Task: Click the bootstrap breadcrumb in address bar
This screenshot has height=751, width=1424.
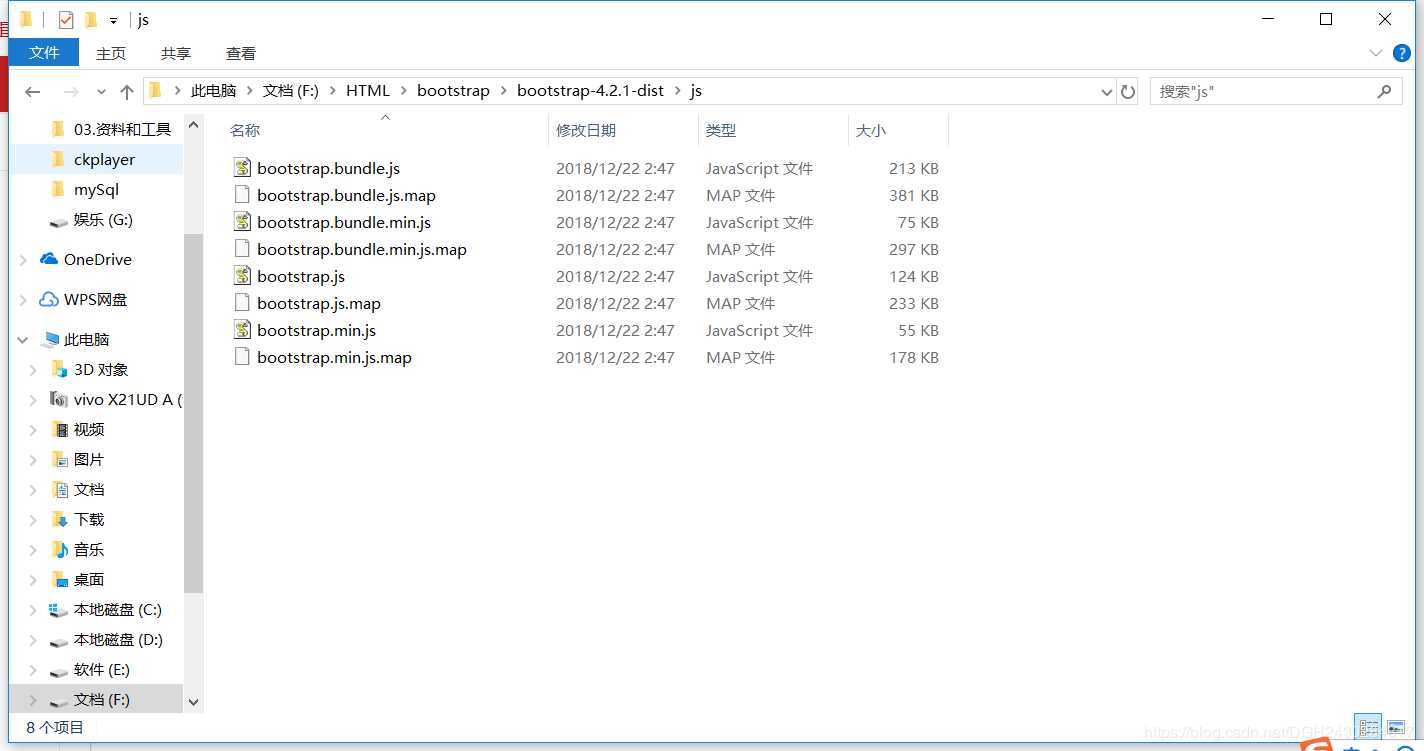Action: click(453, 91)
